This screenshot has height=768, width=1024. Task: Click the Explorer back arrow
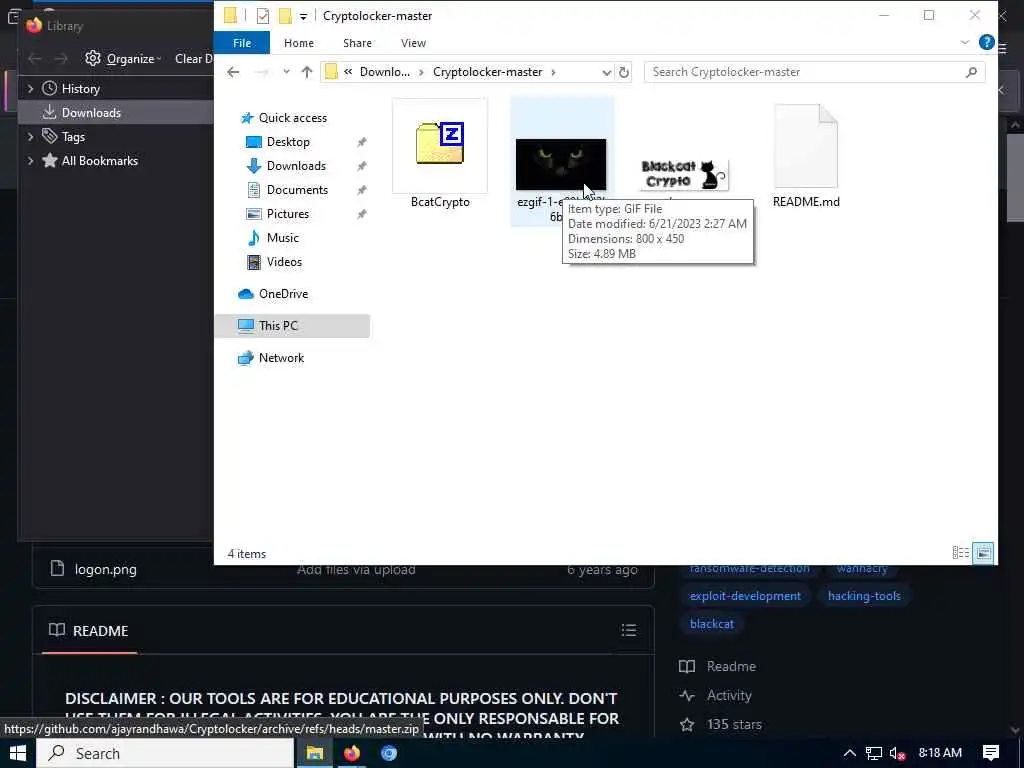pyautogui.click(x=233, y=72)
